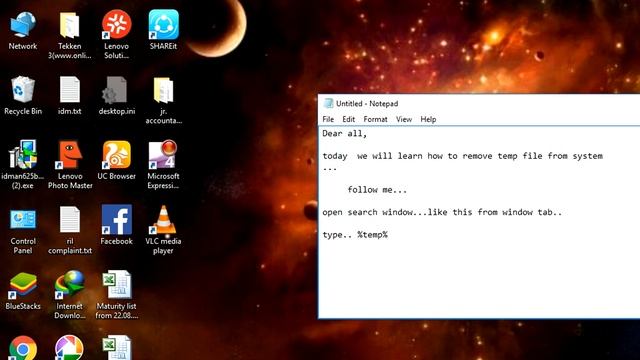The width and height of the screenshot is (640, 360).
Task: Open the Control Panel icon
Action: [x=23, y=231]
